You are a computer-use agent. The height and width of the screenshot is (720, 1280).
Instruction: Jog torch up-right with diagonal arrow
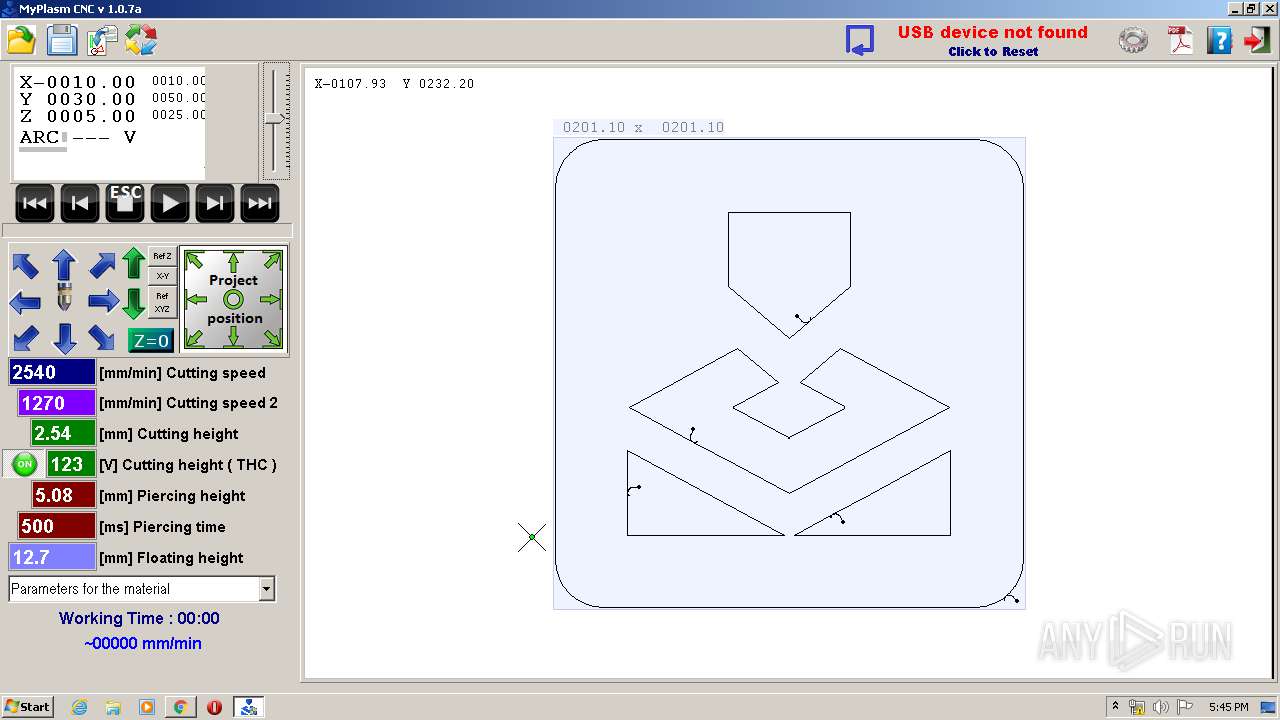(102, 265)
